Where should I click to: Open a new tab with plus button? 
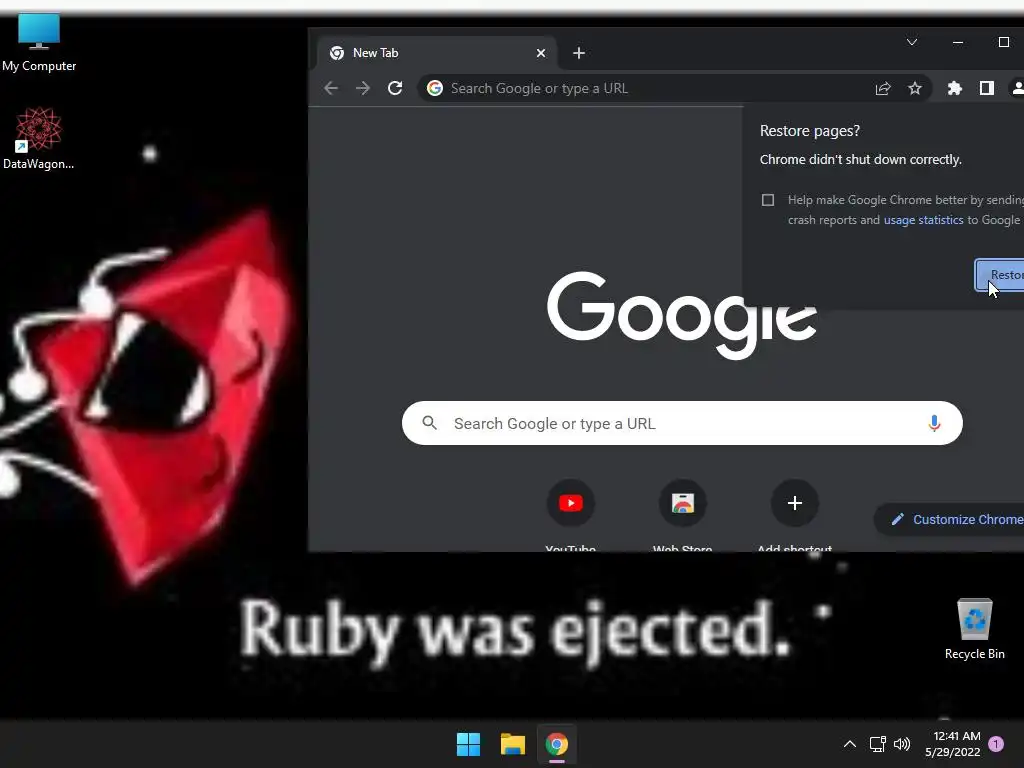579,53
